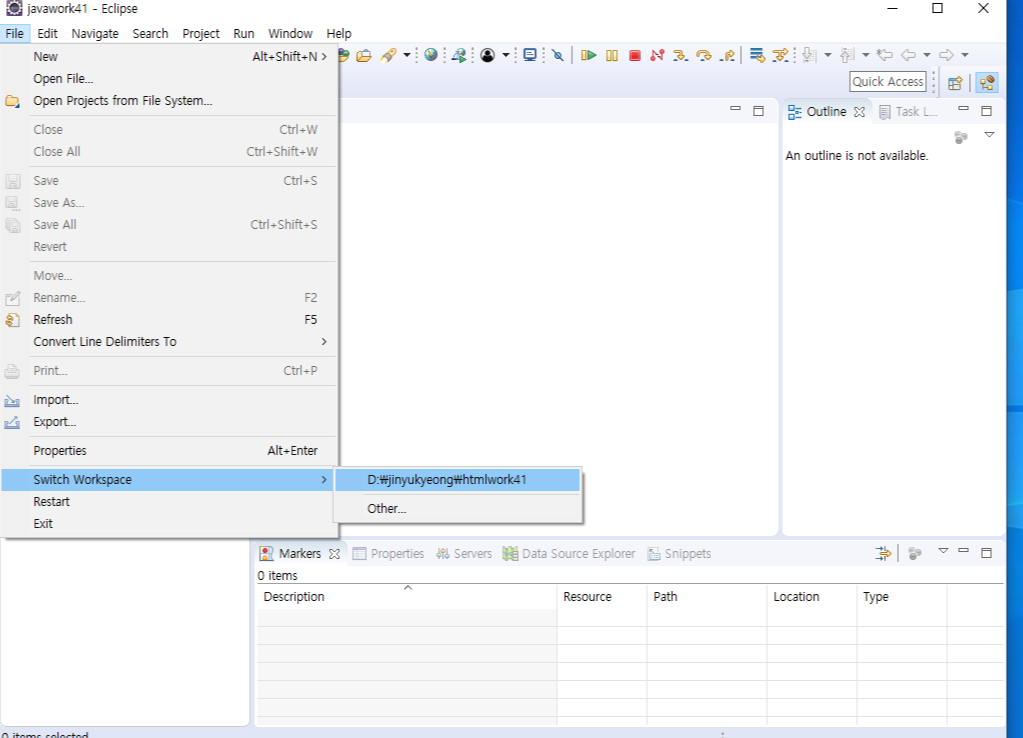Switch to the Servers tab
Image resolution: width=1023 pixels, height=738 pixels.
(464, 553)
